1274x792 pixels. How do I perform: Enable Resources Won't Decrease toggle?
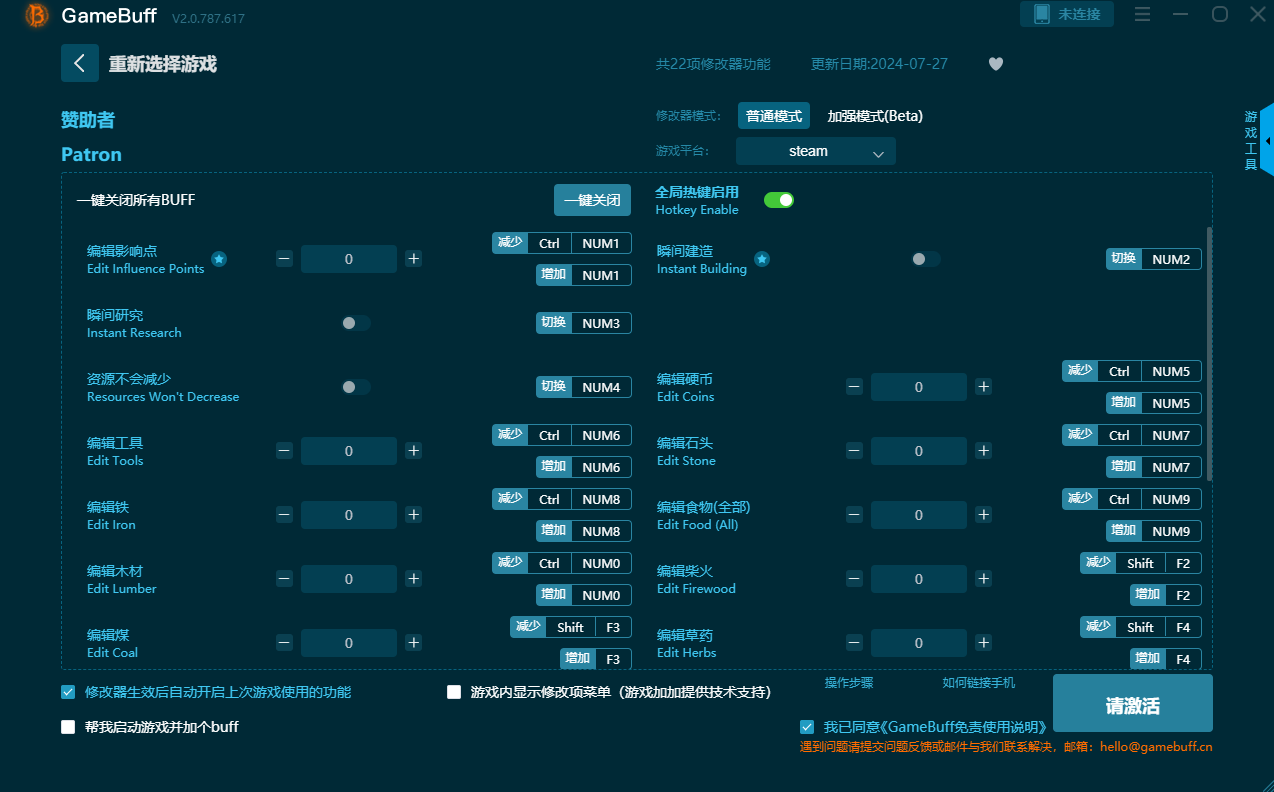tap(355, 387)
